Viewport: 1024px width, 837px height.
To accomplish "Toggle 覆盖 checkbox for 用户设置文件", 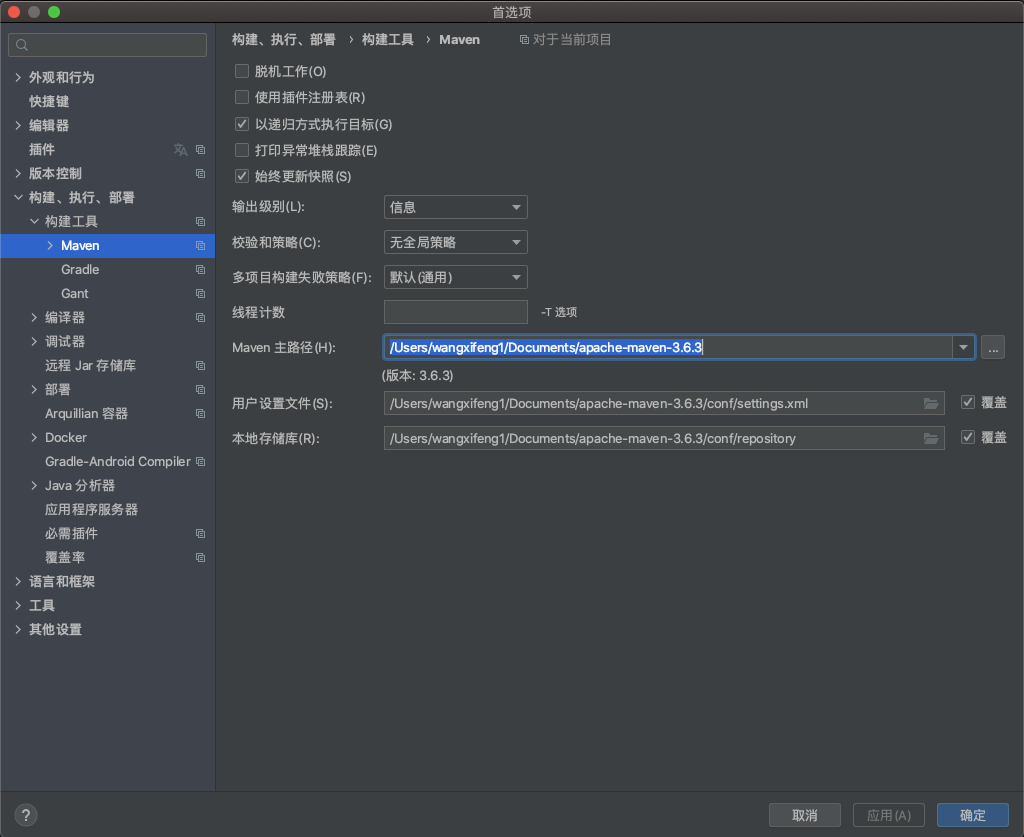I will [x=968, y=402].
